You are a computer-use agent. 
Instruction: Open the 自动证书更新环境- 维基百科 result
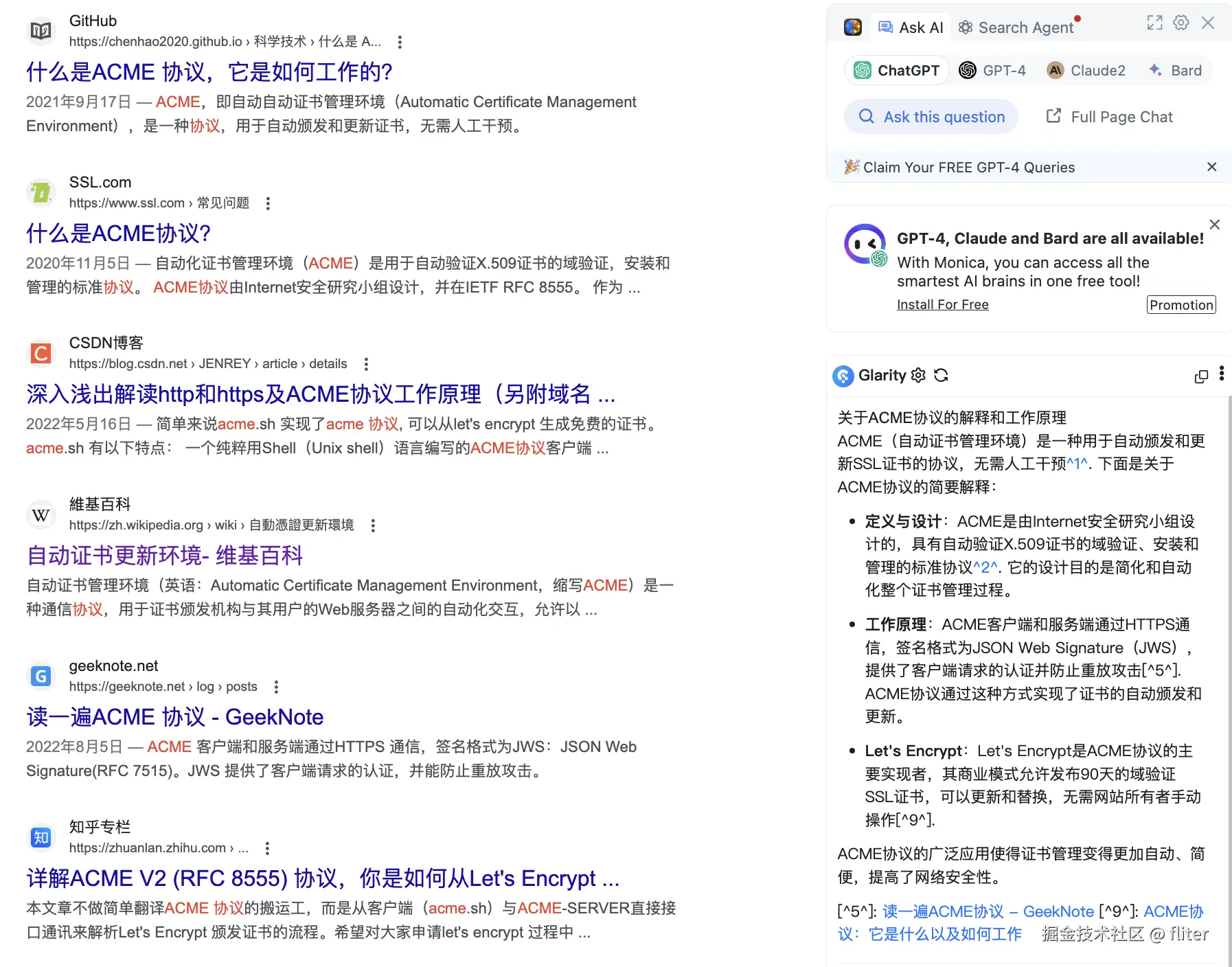(165, 556)
